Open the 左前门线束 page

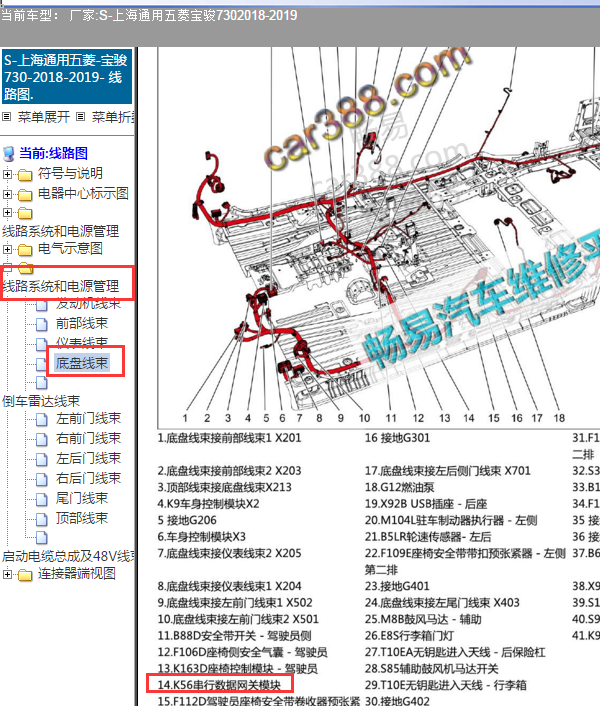88,419
